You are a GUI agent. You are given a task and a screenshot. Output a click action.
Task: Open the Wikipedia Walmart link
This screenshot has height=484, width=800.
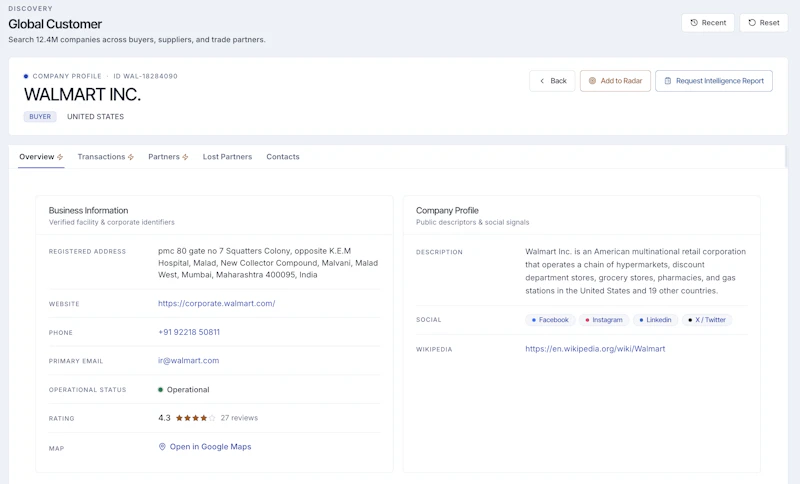tap(595, 349)
